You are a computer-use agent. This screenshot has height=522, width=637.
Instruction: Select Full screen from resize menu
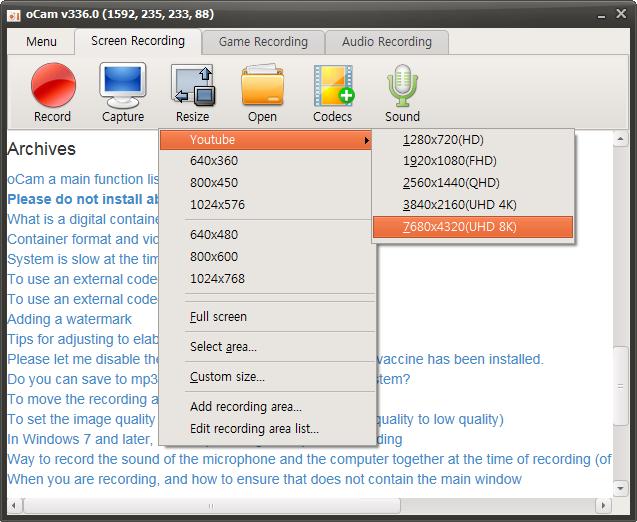[x=218, y=317]
